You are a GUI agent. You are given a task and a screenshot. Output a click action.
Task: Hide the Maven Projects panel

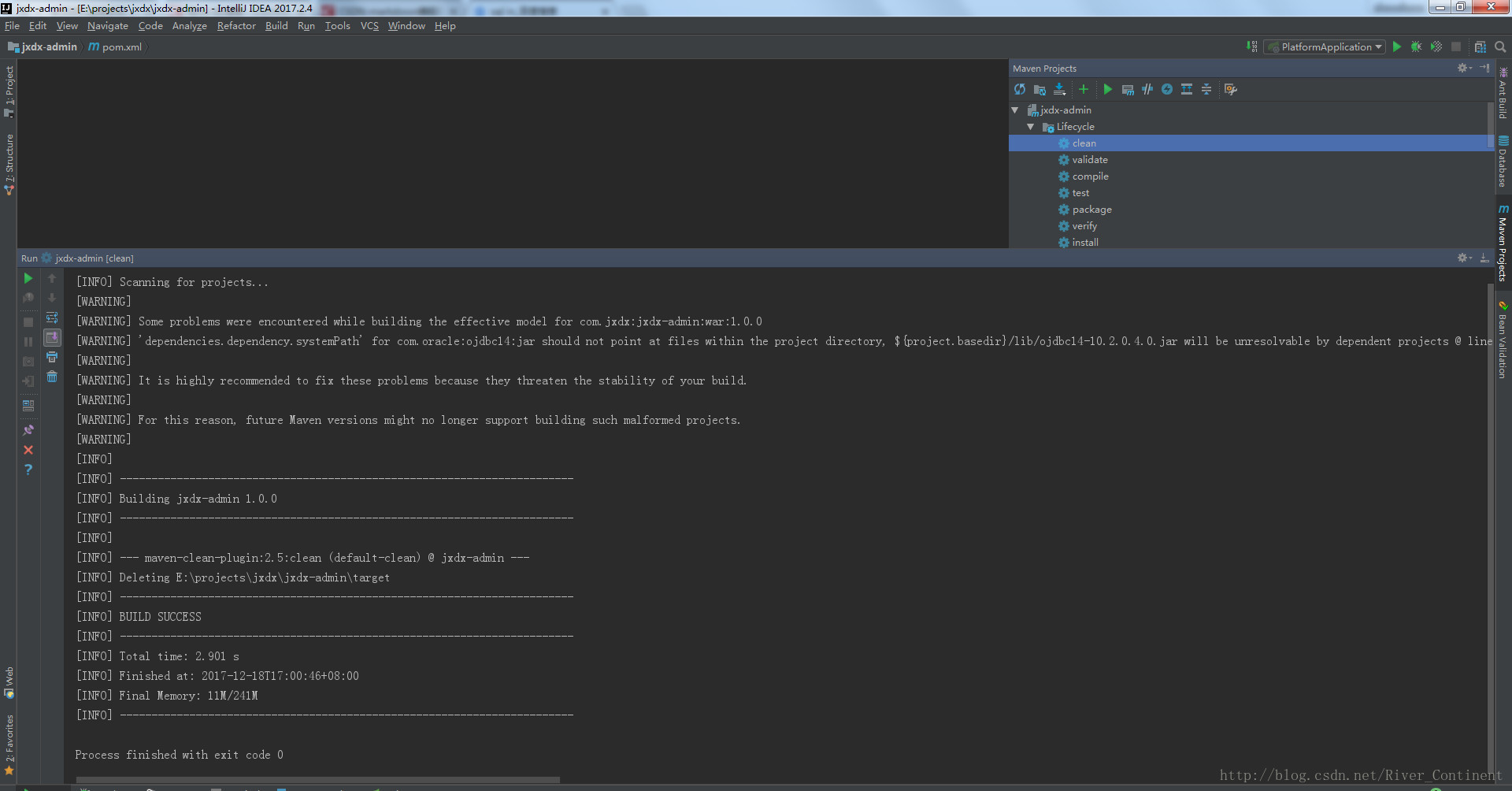[x=1484, y=69]
